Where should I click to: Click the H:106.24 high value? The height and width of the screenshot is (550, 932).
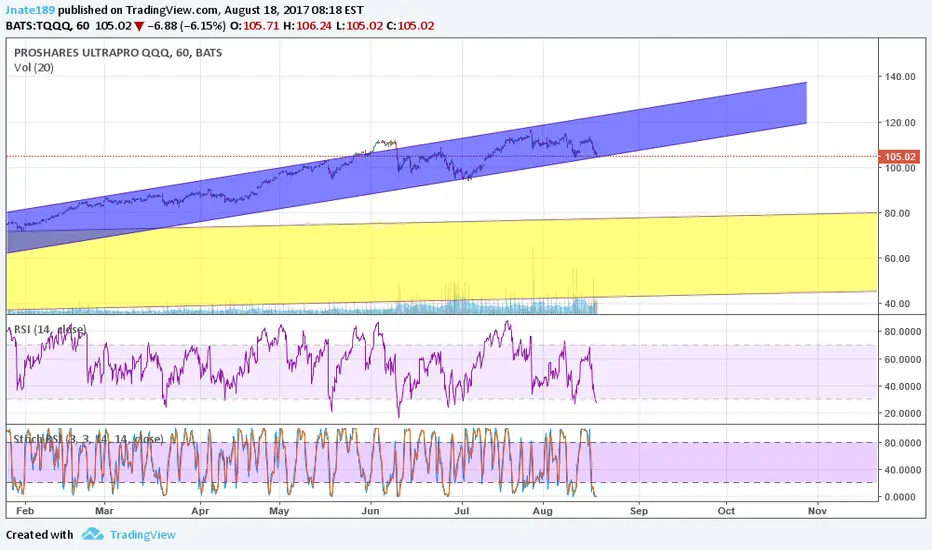pyautogui.click(x=307, y=26)
